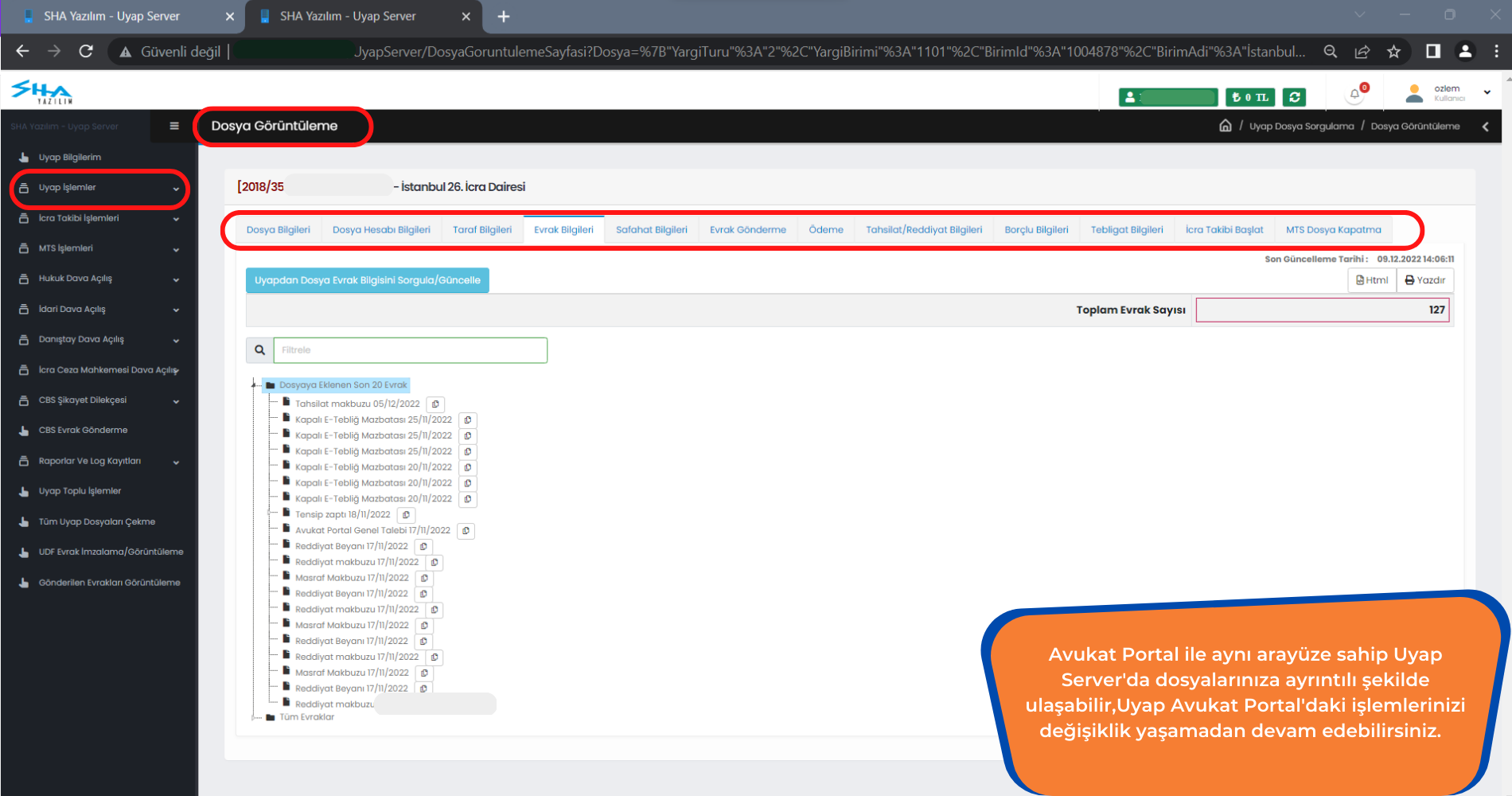The image size is (1512, 796).
Task: Switch to the Safahat Bilgileri tab
Action: (x=651, y=230)
